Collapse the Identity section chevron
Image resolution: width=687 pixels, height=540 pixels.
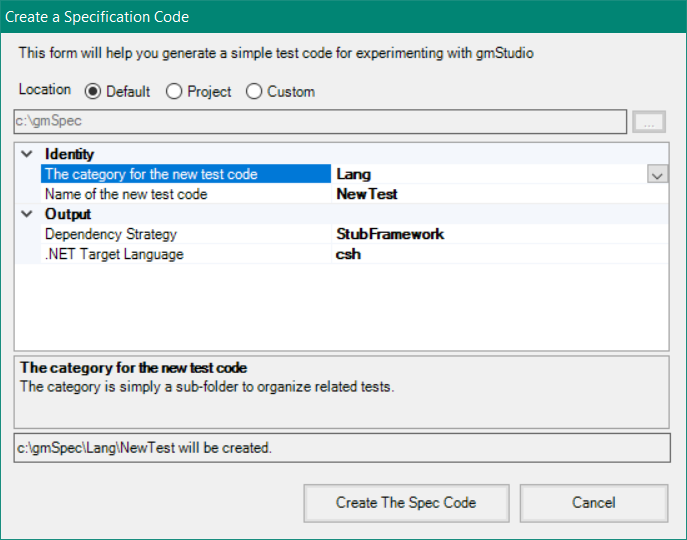click(26, 155)
